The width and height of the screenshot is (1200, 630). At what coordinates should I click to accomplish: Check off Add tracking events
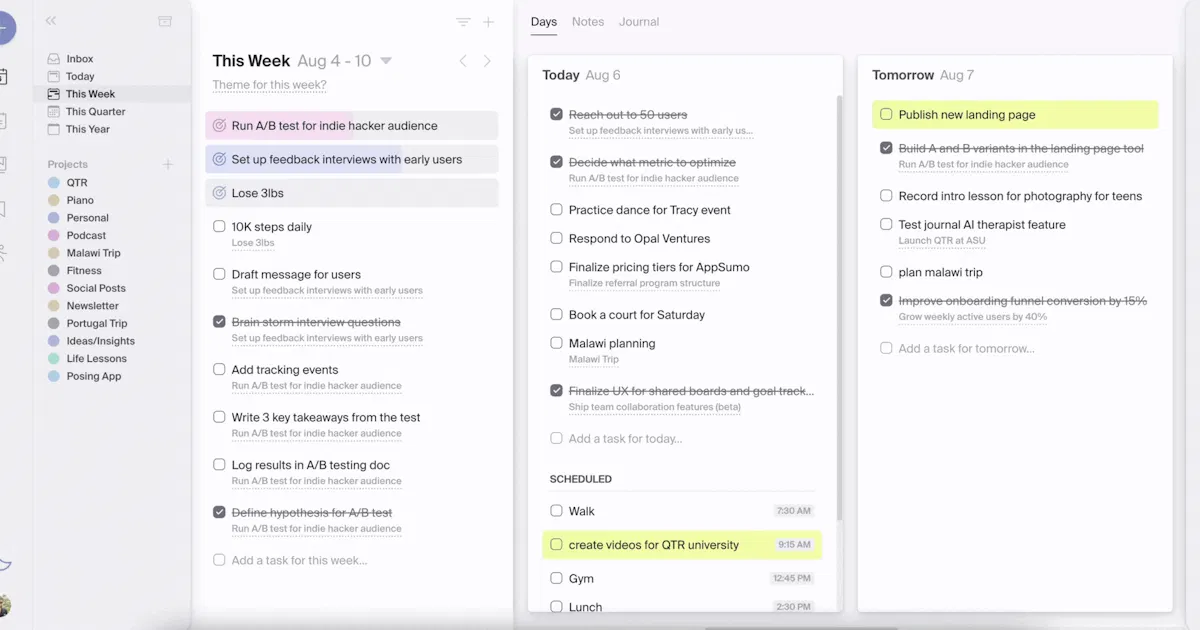click(x=219, y=369)
